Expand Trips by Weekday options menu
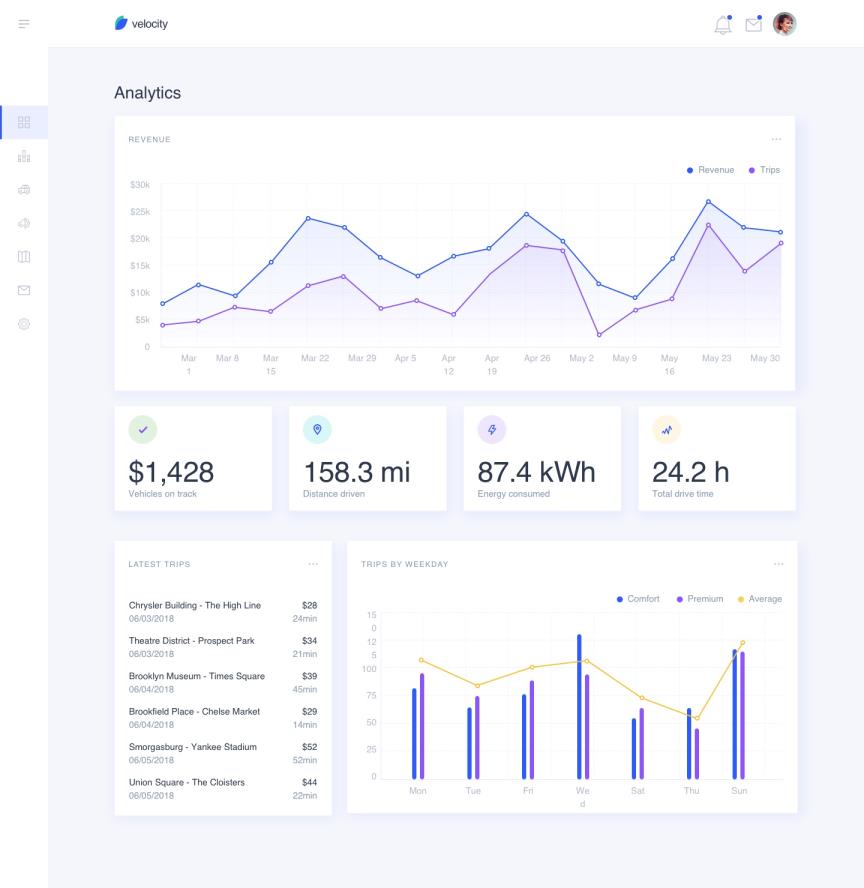Viewport: 864px width, 888px height. point(778,564)
